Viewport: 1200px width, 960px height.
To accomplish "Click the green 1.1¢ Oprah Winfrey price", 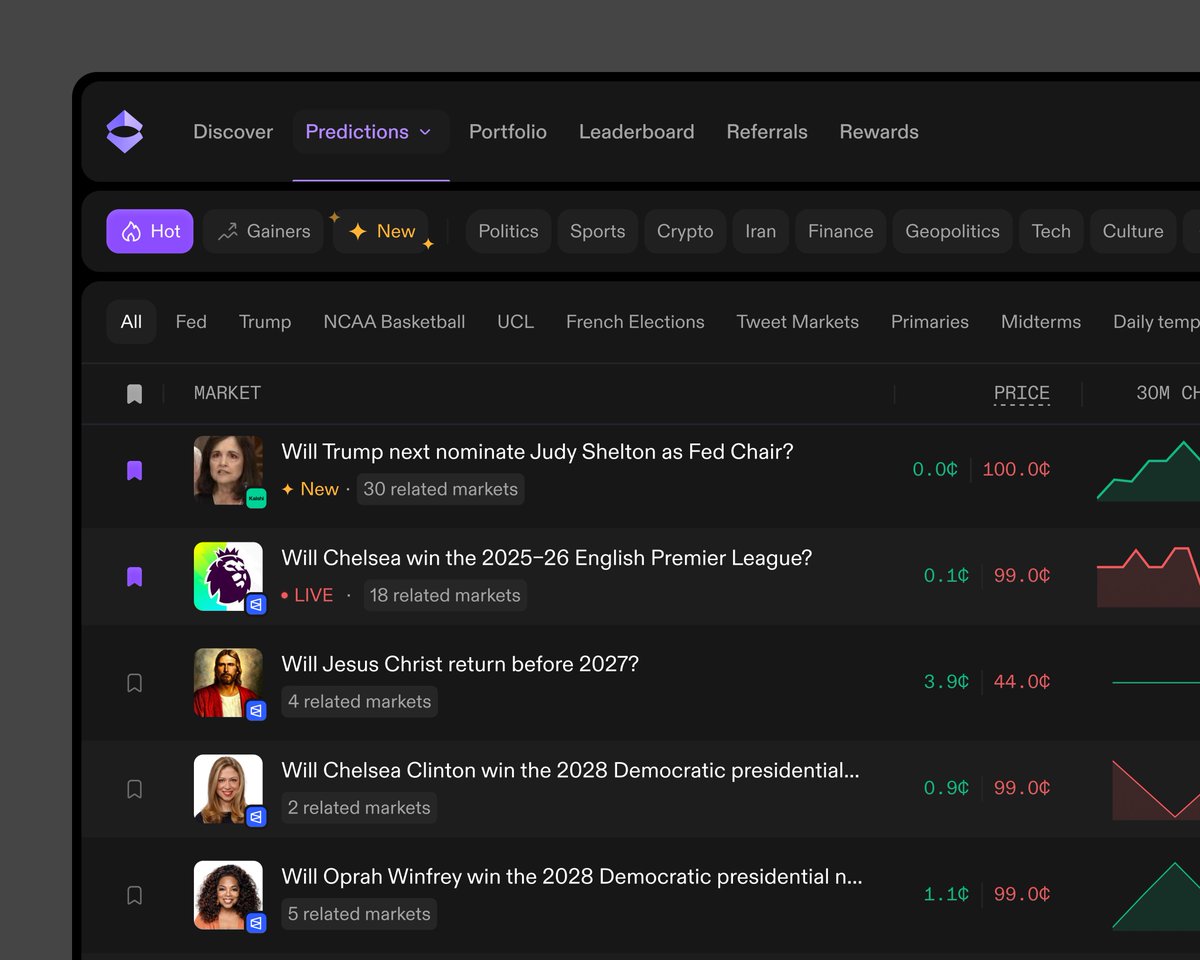I will pyautogui.click(x=946, y=895).
